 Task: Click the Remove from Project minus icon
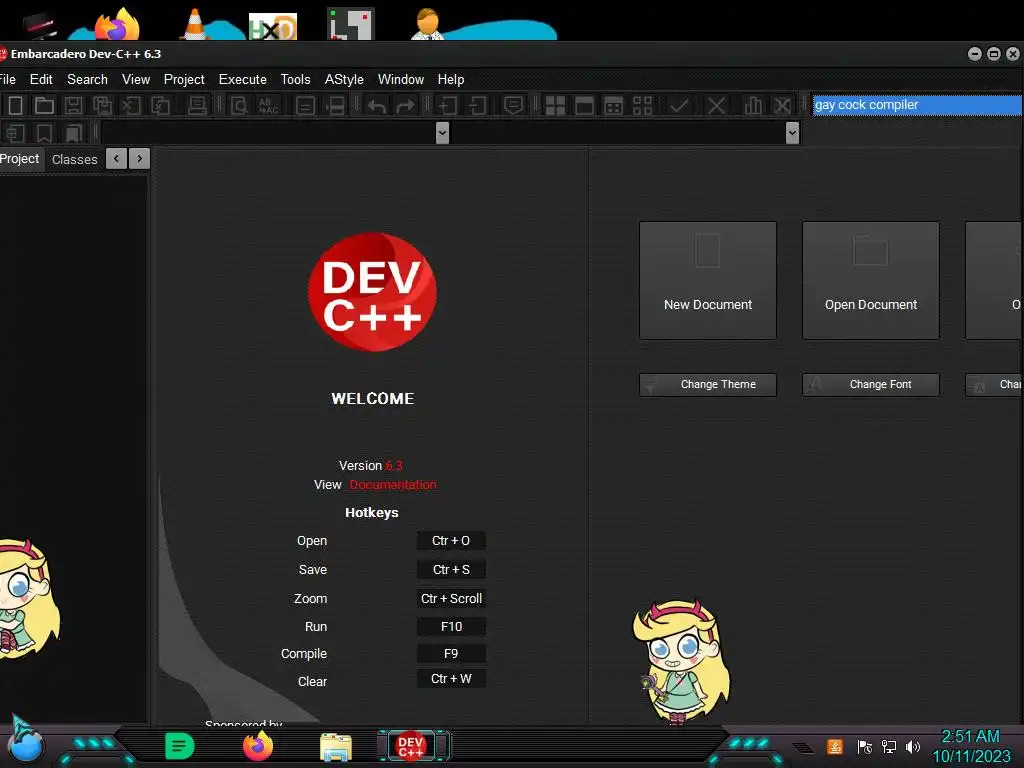[x=478, y=105]
